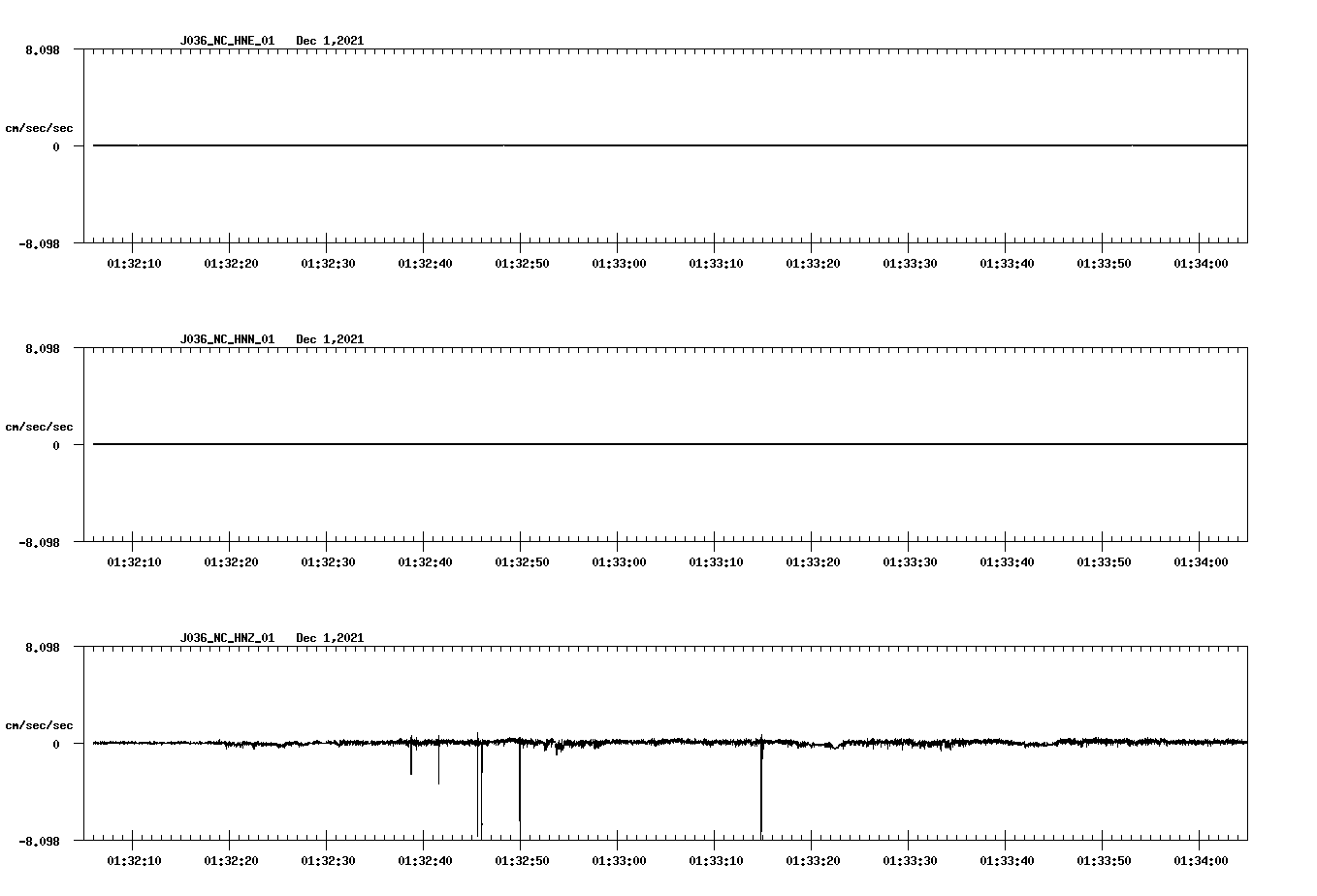
Task: Click 01:32:50 time label under HNE plot
Action: (522, 264)
